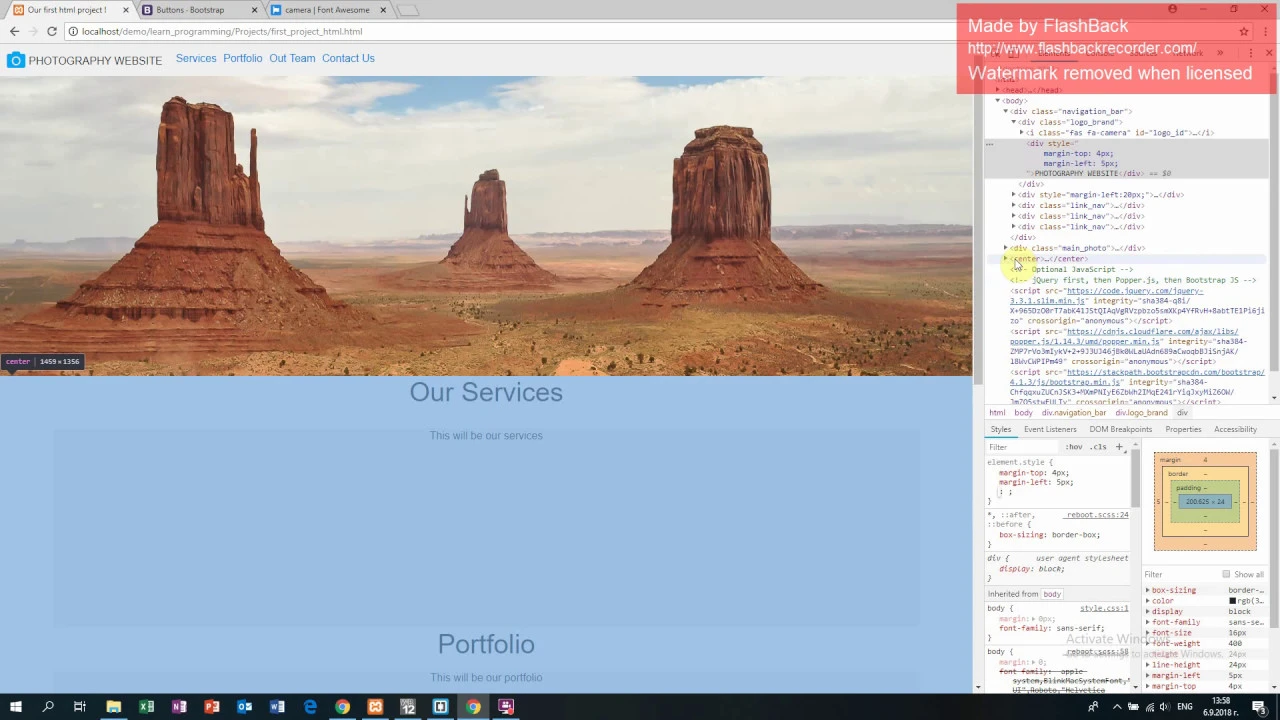Viewport: 1280px width, 720px height.
Task: Click volume icon in system tray
Action: pos(1163,707)
